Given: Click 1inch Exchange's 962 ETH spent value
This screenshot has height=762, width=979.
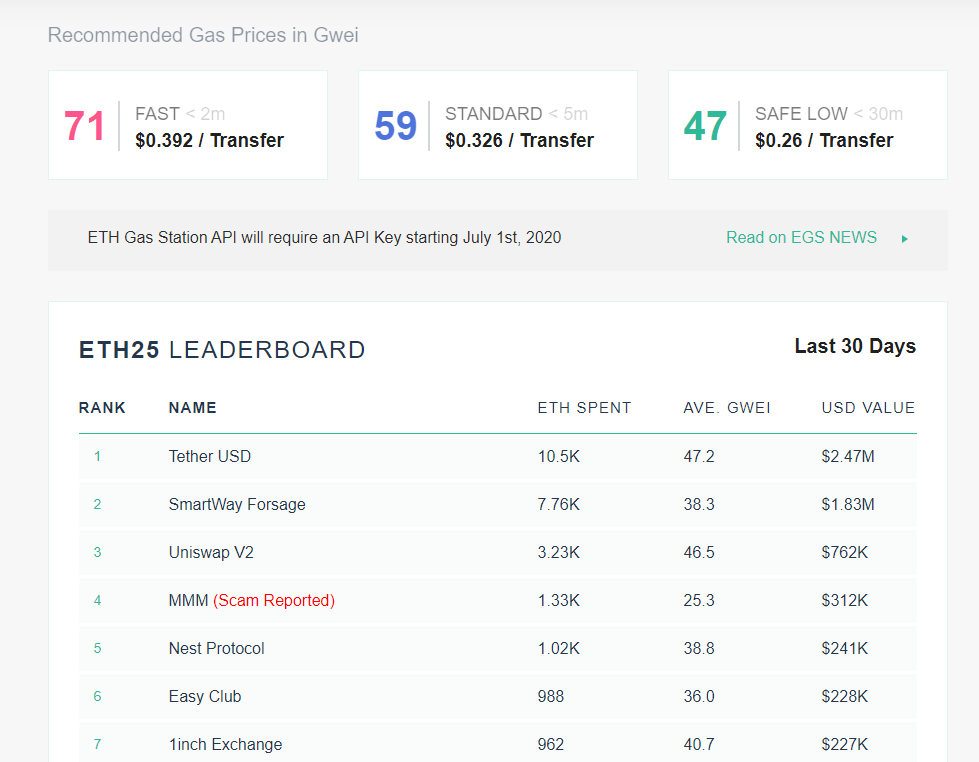Looking at the screenshot, I should (551, 745).
